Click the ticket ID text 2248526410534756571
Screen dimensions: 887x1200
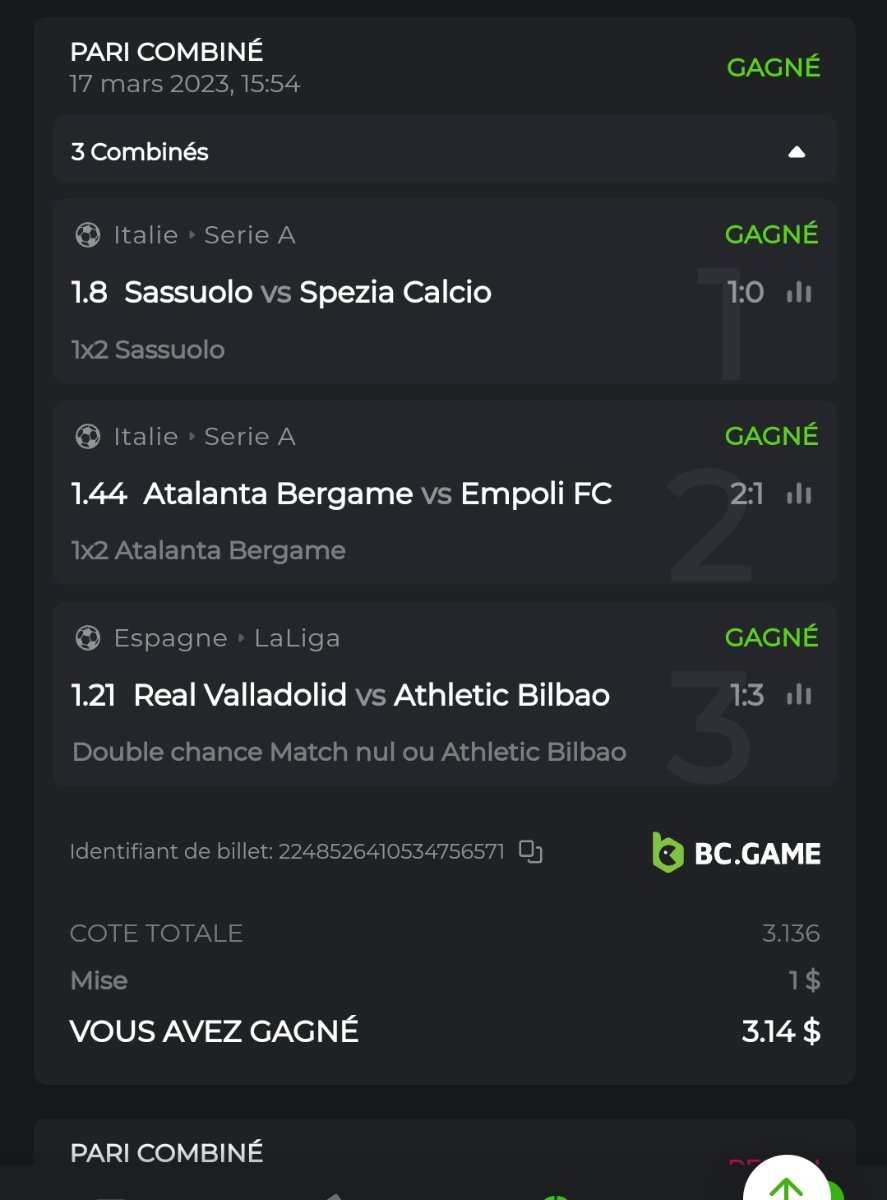click(x=391, y=852)
